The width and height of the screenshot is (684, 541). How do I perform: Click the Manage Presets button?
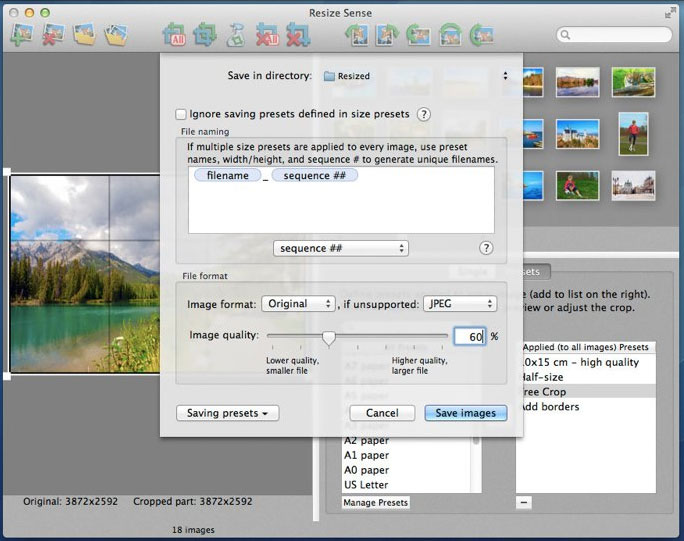[x=375, y=503]
